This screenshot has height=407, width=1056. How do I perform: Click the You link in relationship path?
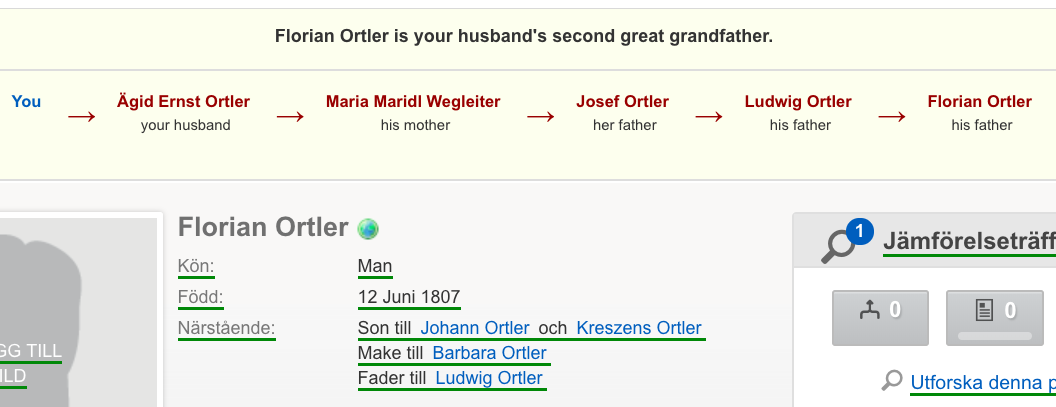(26, 102)
